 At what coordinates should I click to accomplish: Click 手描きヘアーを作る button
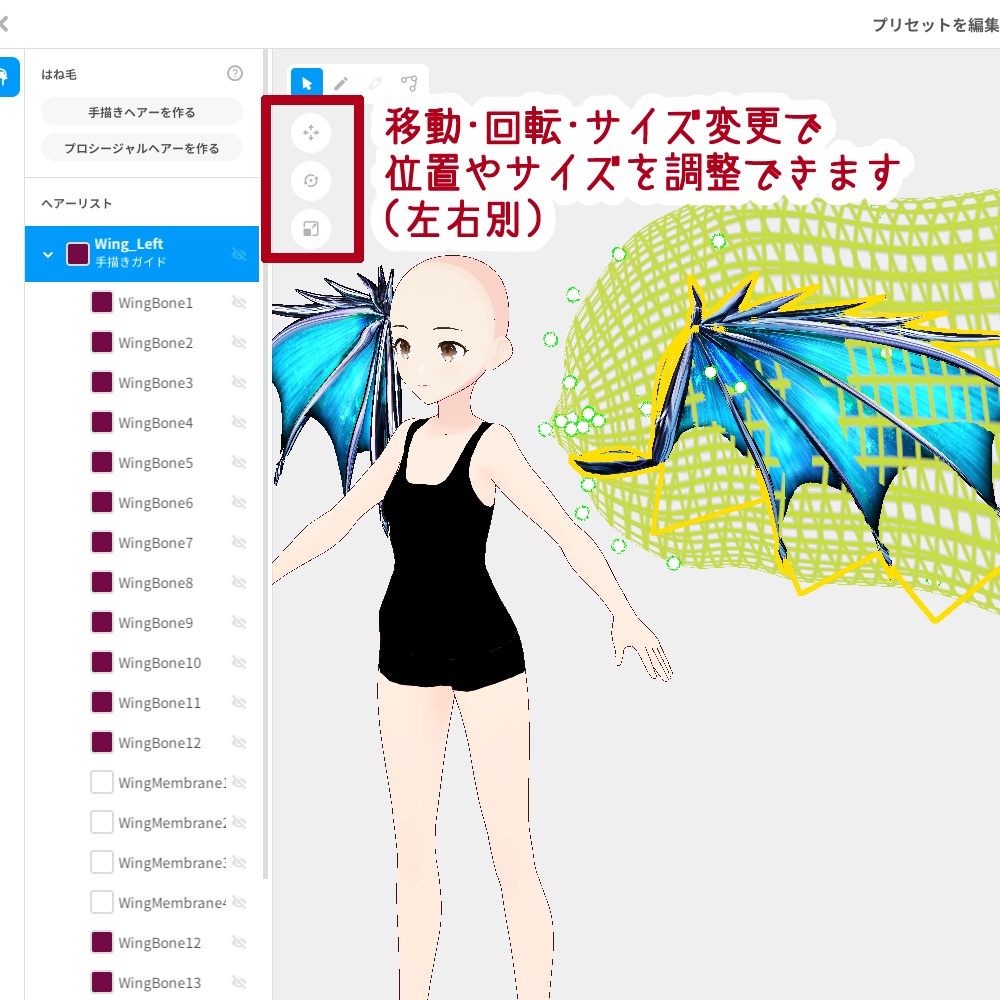pos(142,110)
